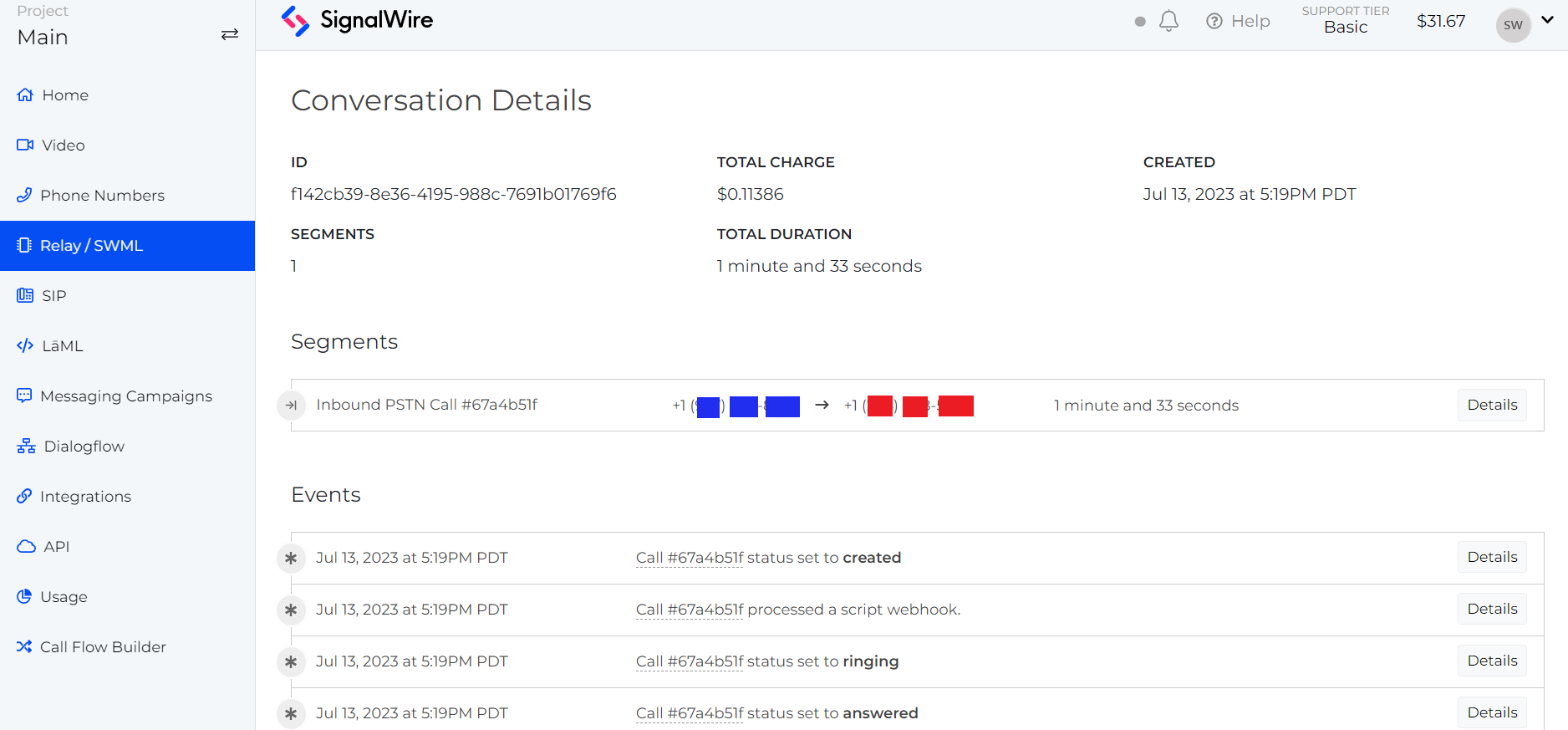
Task: Follow the Call #67a4b51f link in created event
Action: pos(689,558)
